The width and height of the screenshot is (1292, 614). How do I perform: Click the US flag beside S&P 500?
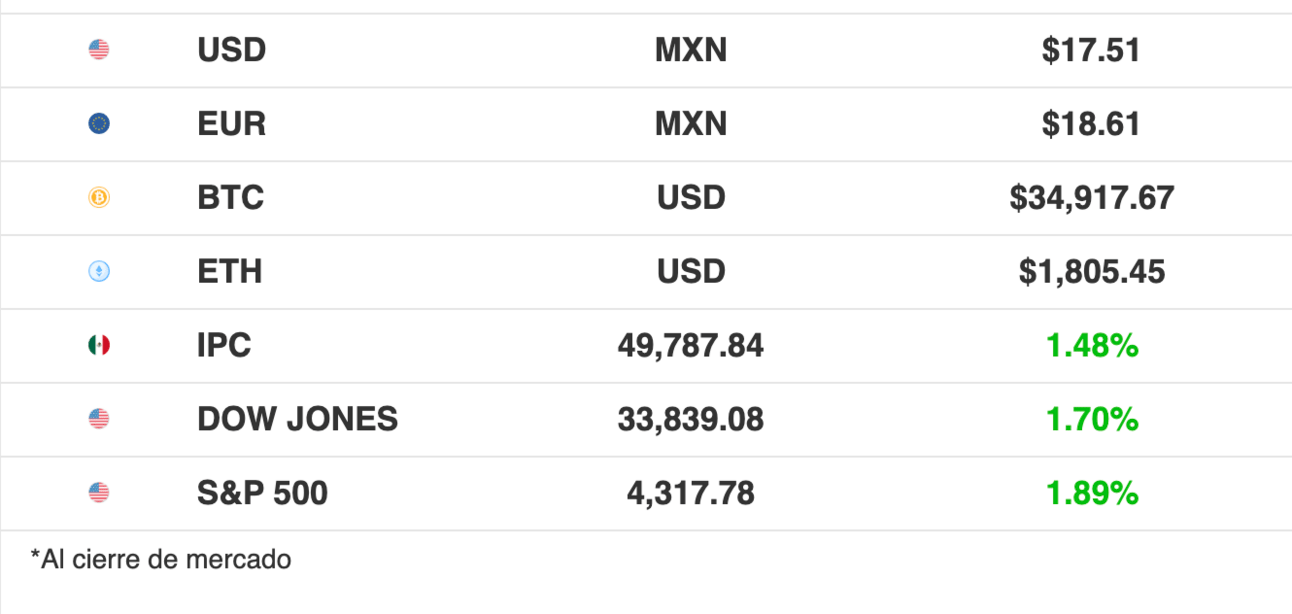click(99, 493)
